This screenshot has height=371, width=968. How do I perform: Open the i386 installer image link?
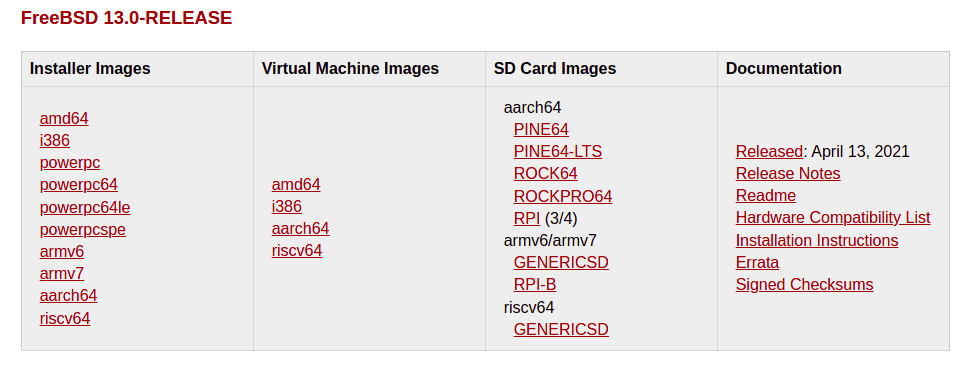click(55, 141)
